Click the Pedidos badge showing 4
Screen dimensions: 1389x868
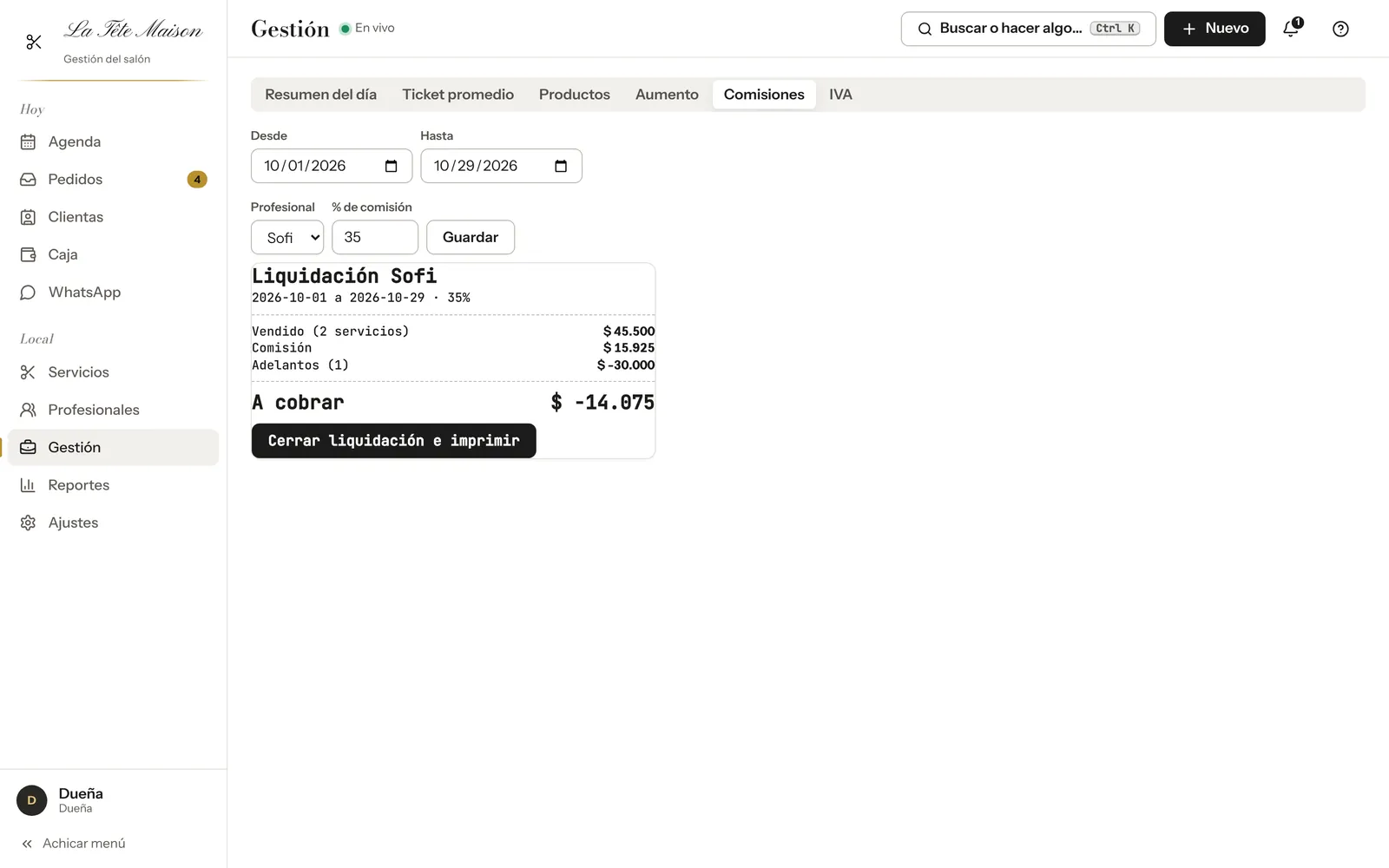[197, 180]
